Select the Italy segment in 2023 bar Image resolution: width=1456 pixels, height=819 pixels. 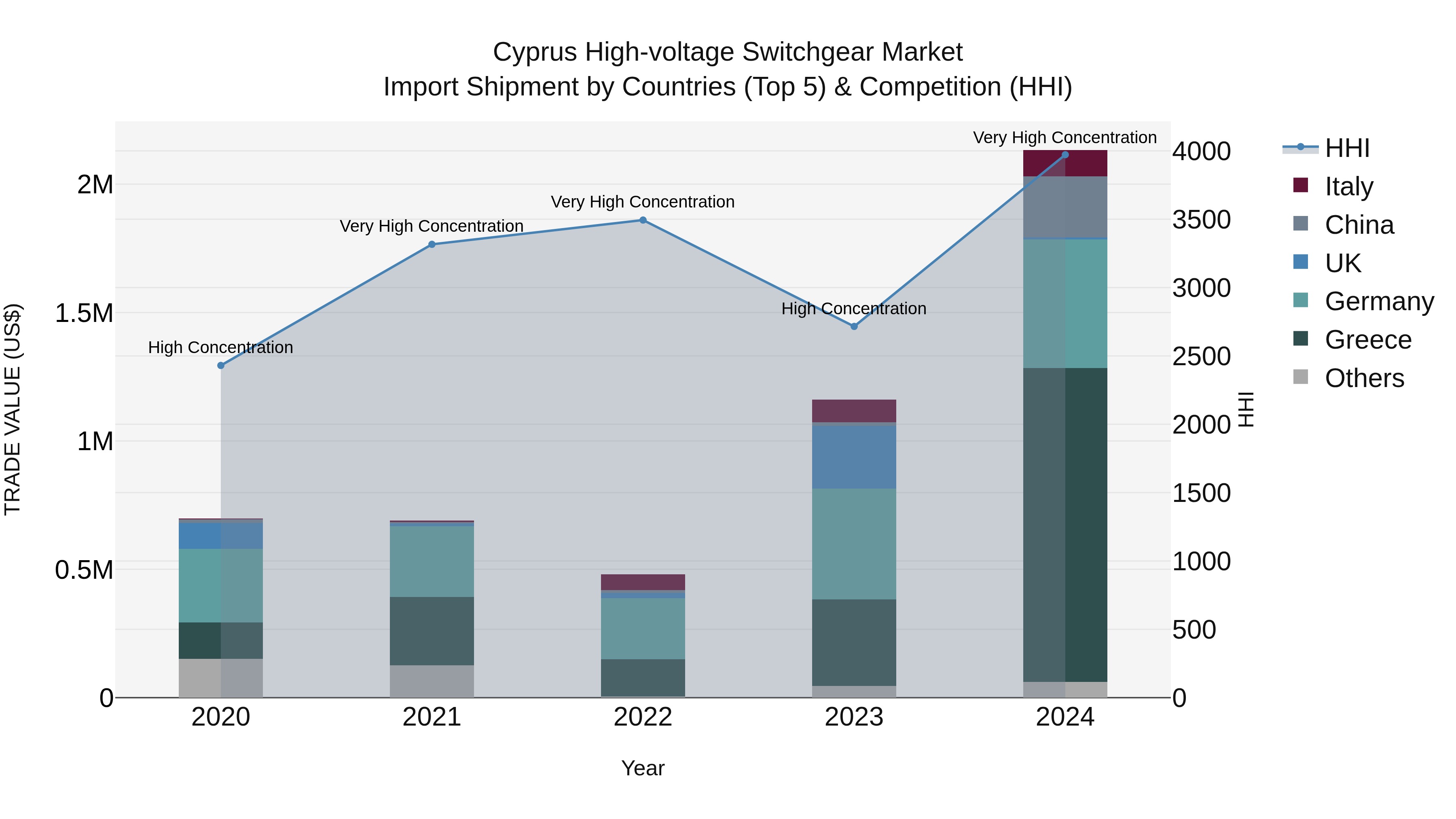pos(854,411)
